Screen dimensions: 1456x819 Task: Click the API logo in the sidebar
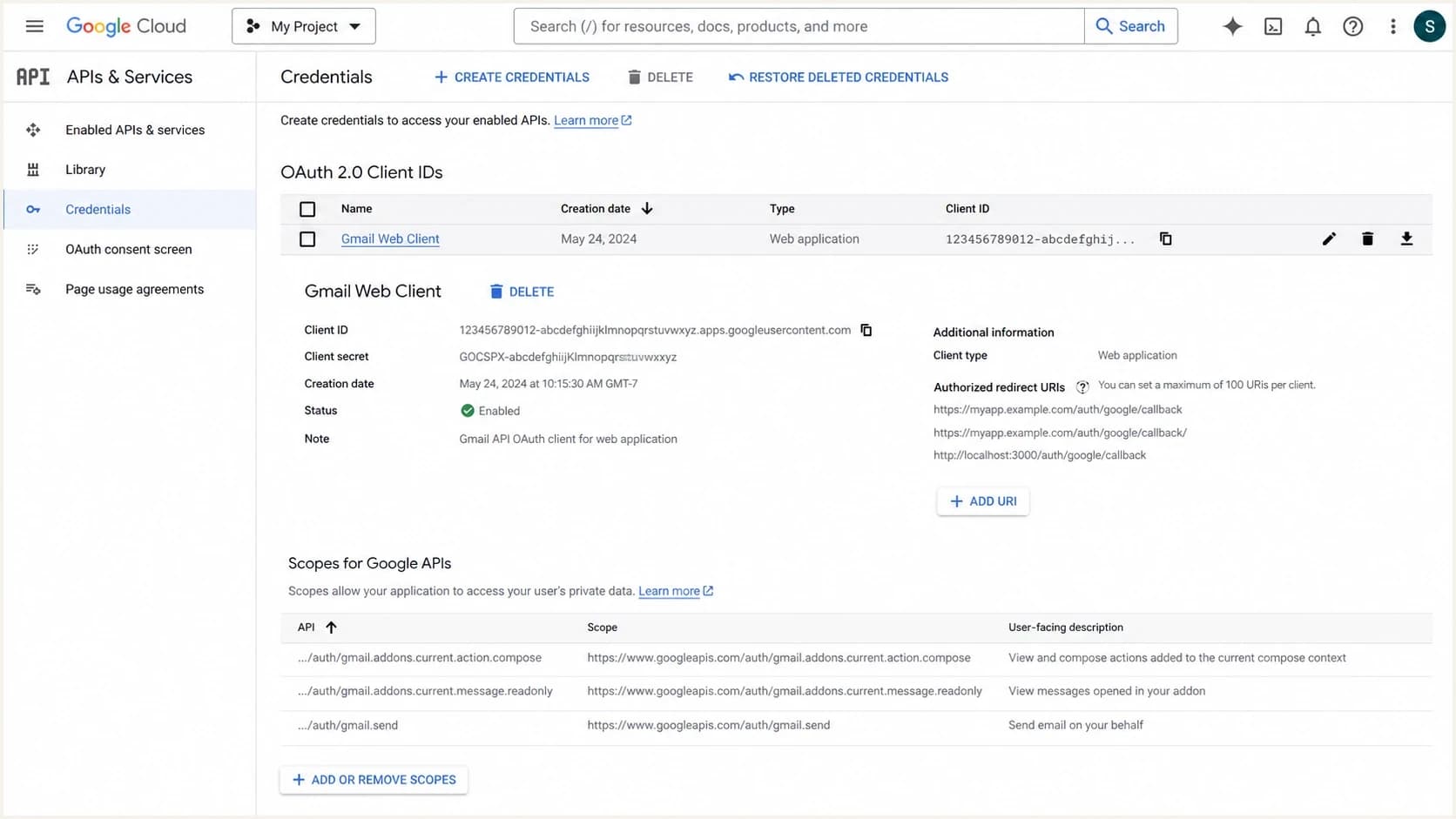[33, 77]
